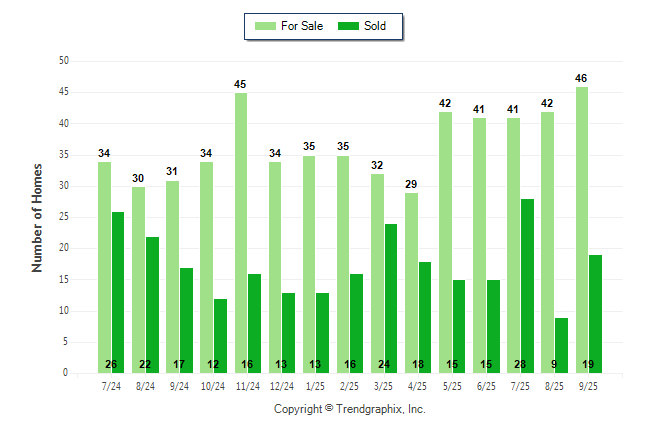646x434 pixels.
Task: Select the 5/25 For Sale bar showing 42
Action: tap(445, 242)
